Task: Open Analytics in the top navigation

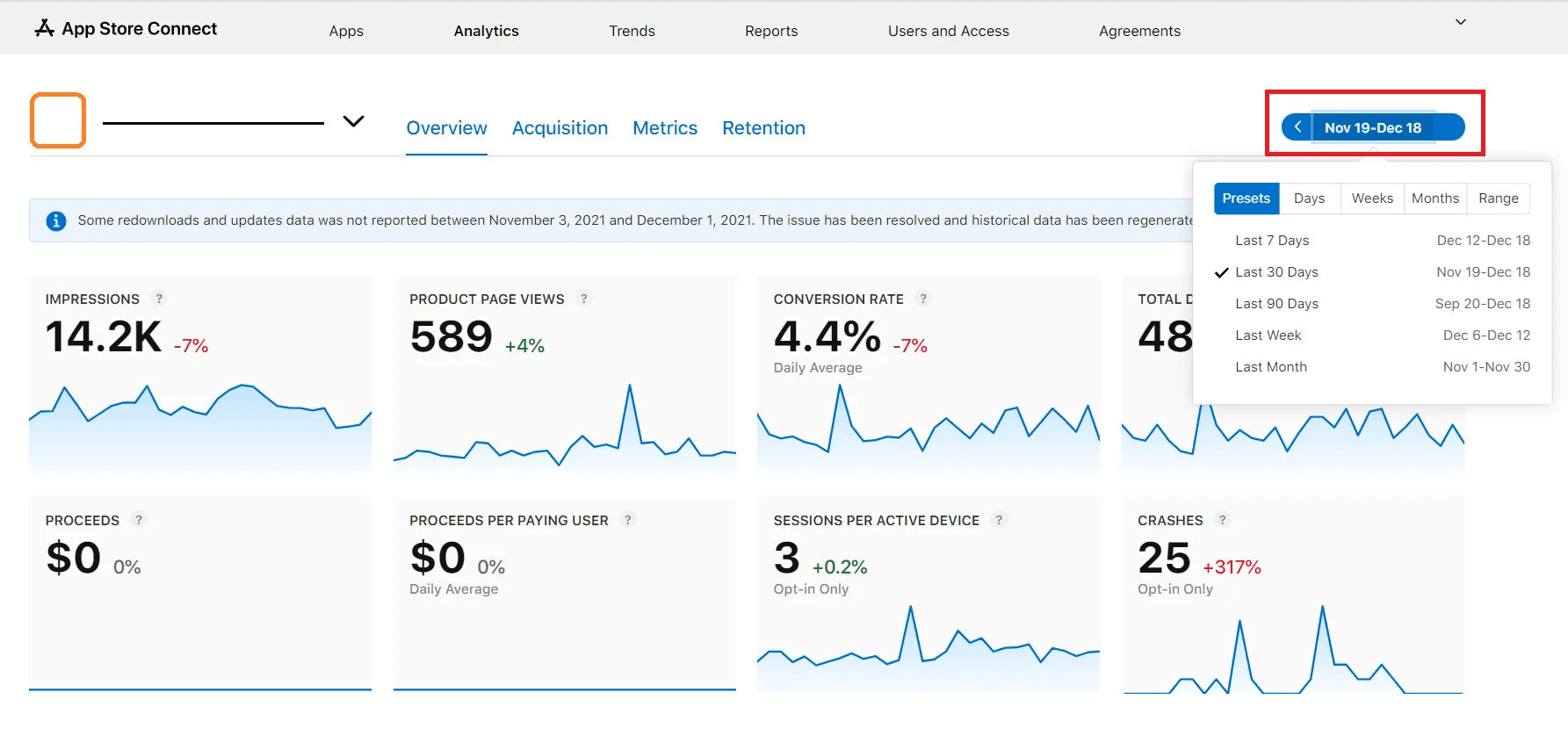Action: pyautogui.click(x=487, y=31)
